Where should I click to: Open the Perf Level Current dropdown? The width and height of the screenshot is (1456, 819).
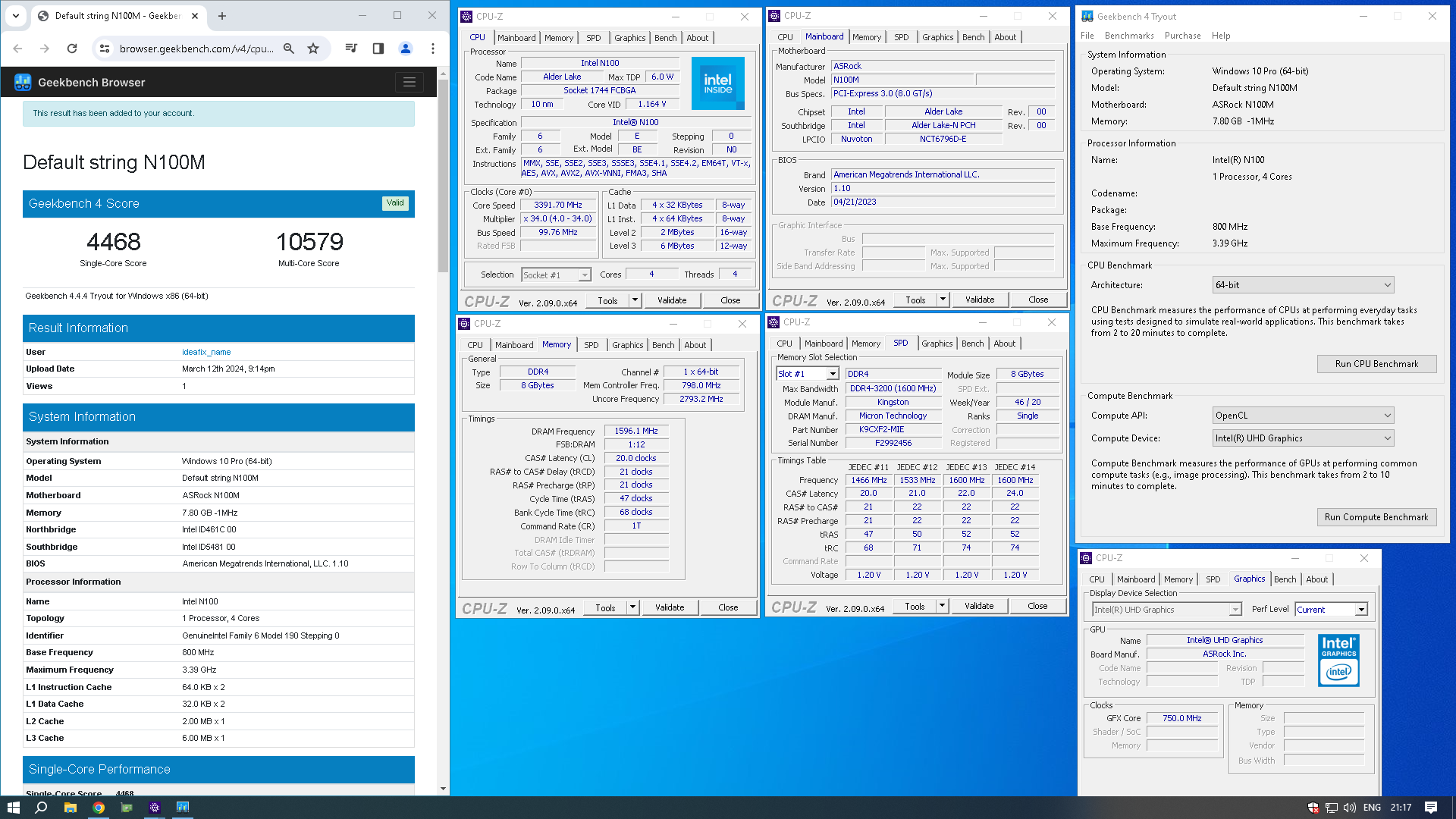click(1331, 610)
